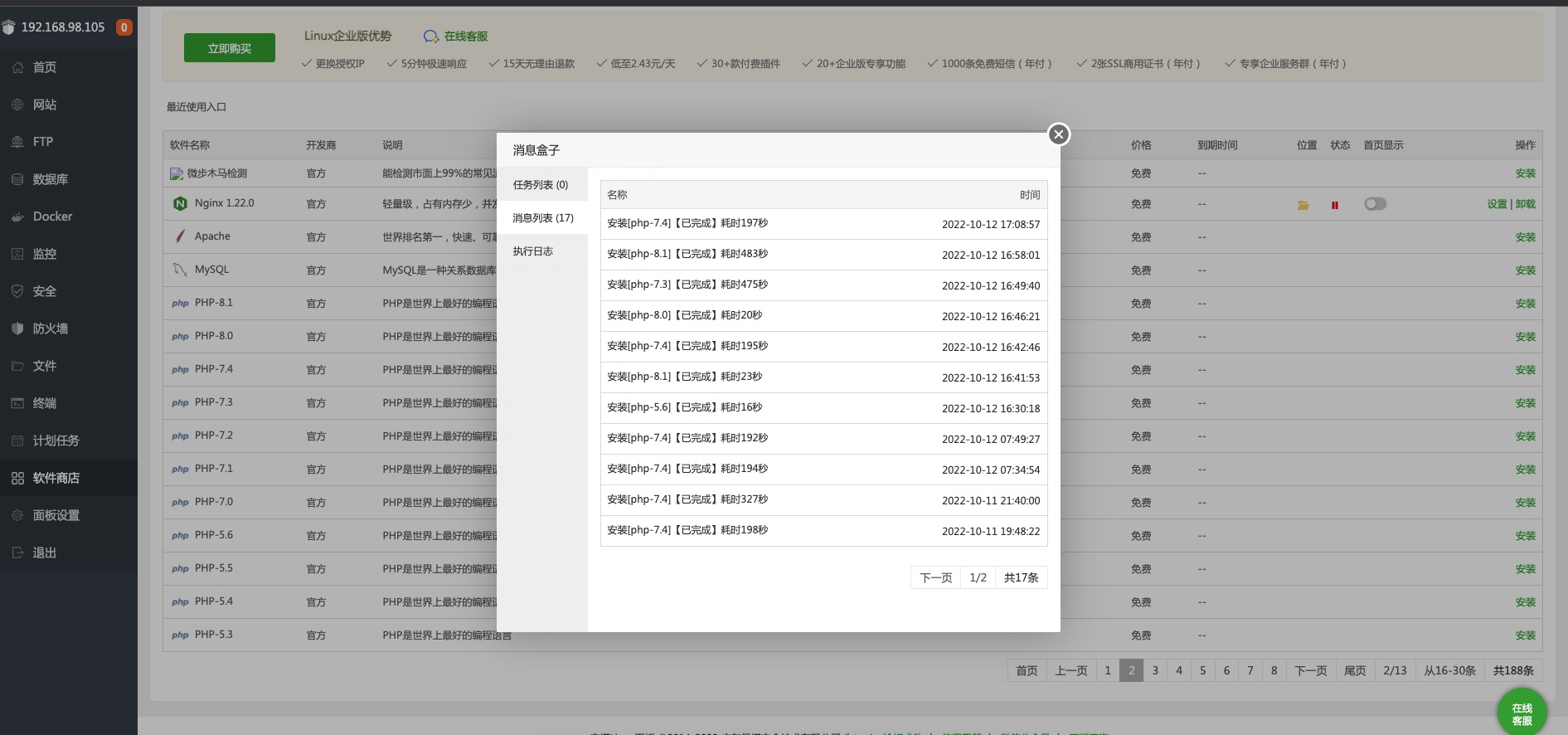Open 在线客服 link at top
Screen dimensions: 1568x735
point(465,37)
